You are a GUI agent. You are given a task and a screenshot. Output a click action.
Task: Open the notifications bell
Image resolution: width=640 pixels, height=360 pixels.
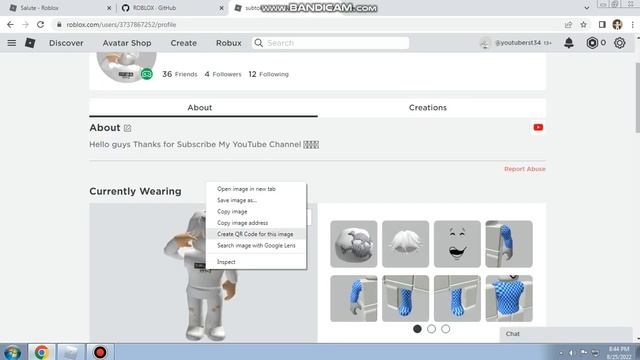[569, 42]
